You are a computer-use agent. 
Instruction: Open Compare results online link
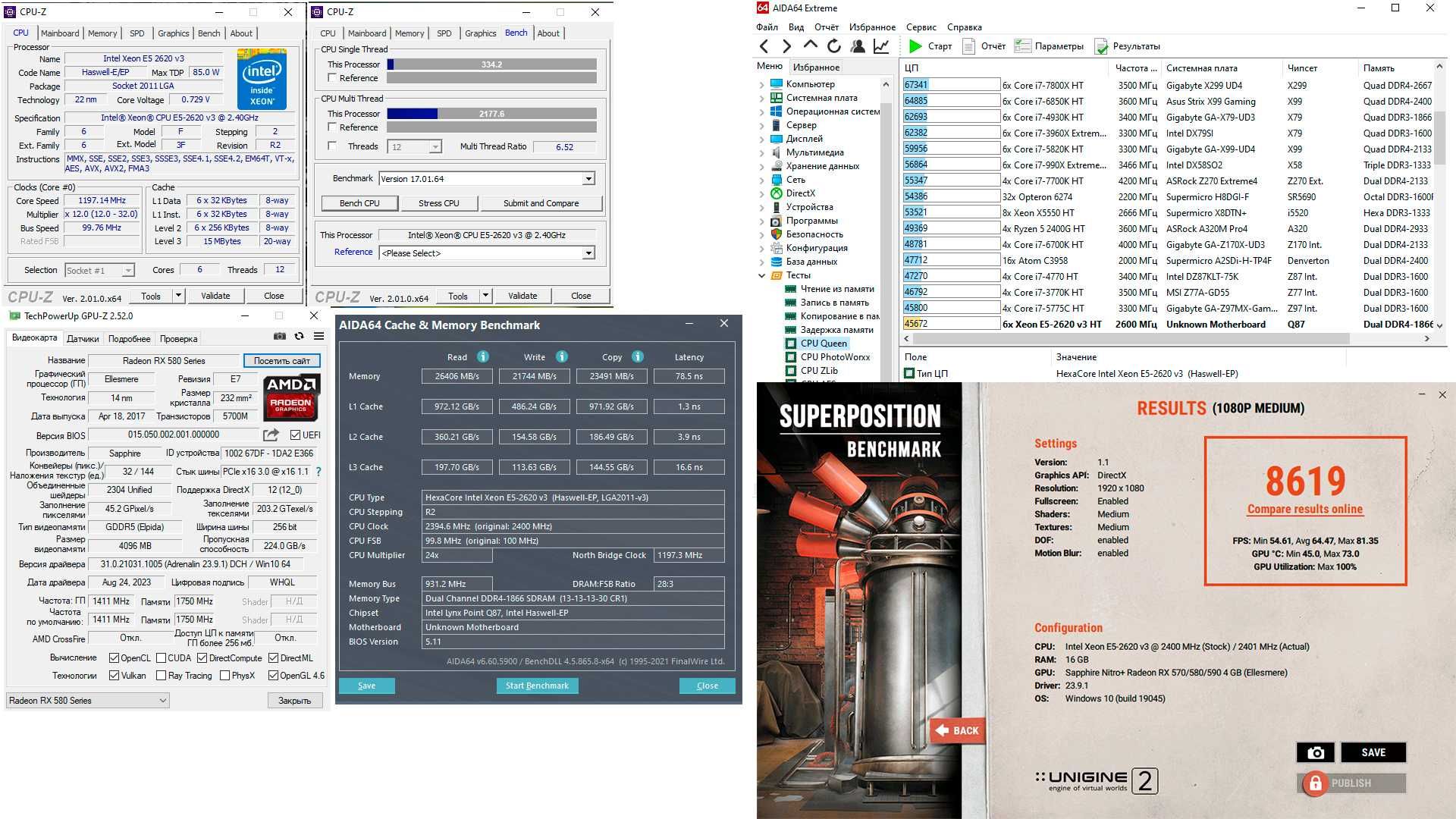[x=1305, y=510]
